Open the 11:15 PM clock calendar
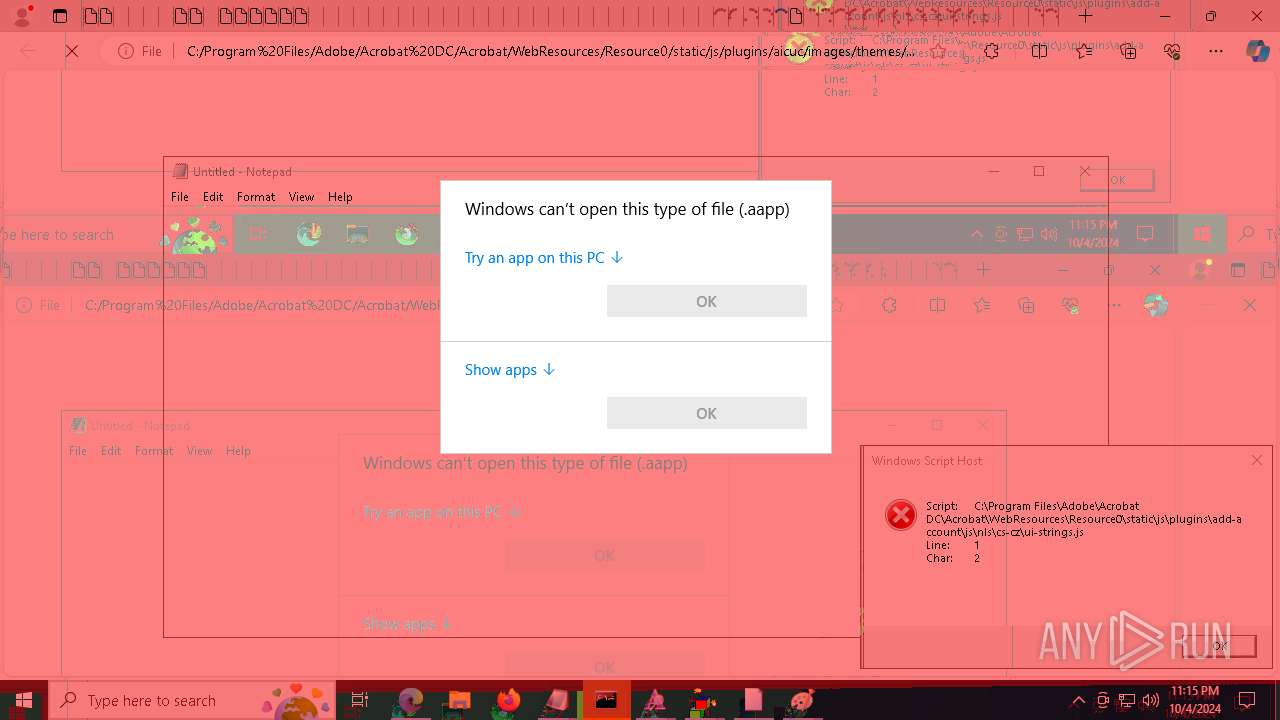 [x=1194, y=700]
